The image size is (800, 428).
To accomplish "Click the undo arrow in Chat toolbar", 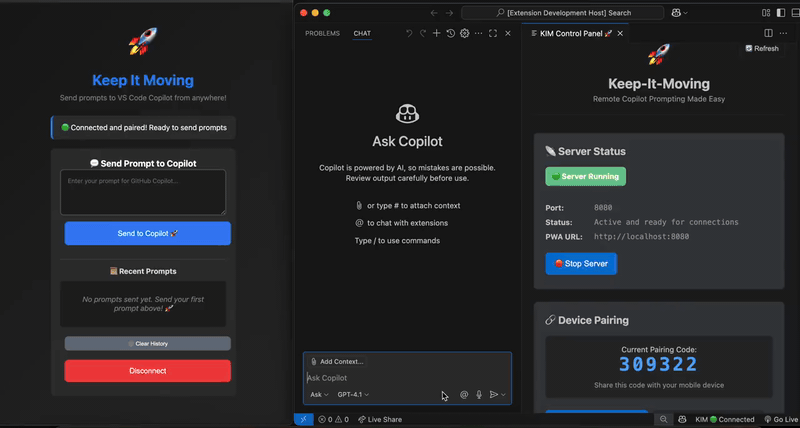I will pos(409,33).
